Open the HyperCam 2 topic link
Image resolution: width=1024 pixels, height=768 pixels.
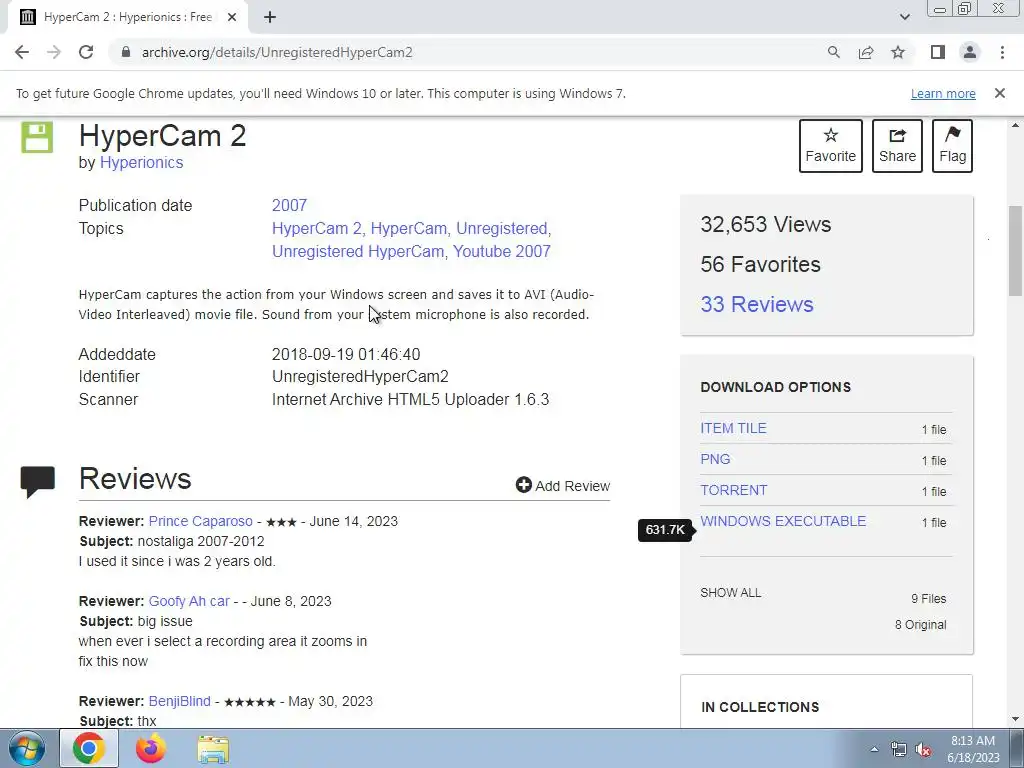click(x=317, y=229)
